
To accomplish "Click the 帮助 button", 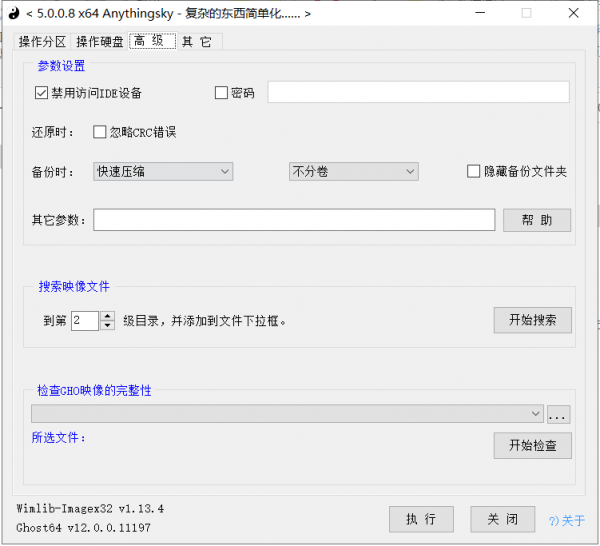I will tap(537, 220).
